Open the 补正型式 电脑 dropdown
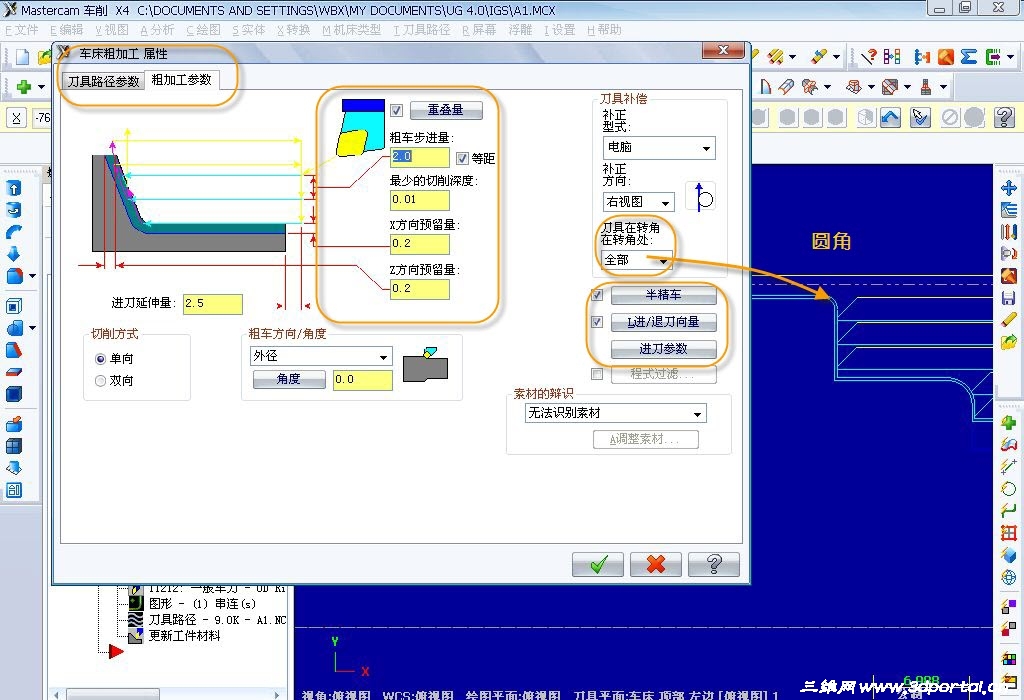The width and height of the screenshot is (1024, 700). point(659,148)
